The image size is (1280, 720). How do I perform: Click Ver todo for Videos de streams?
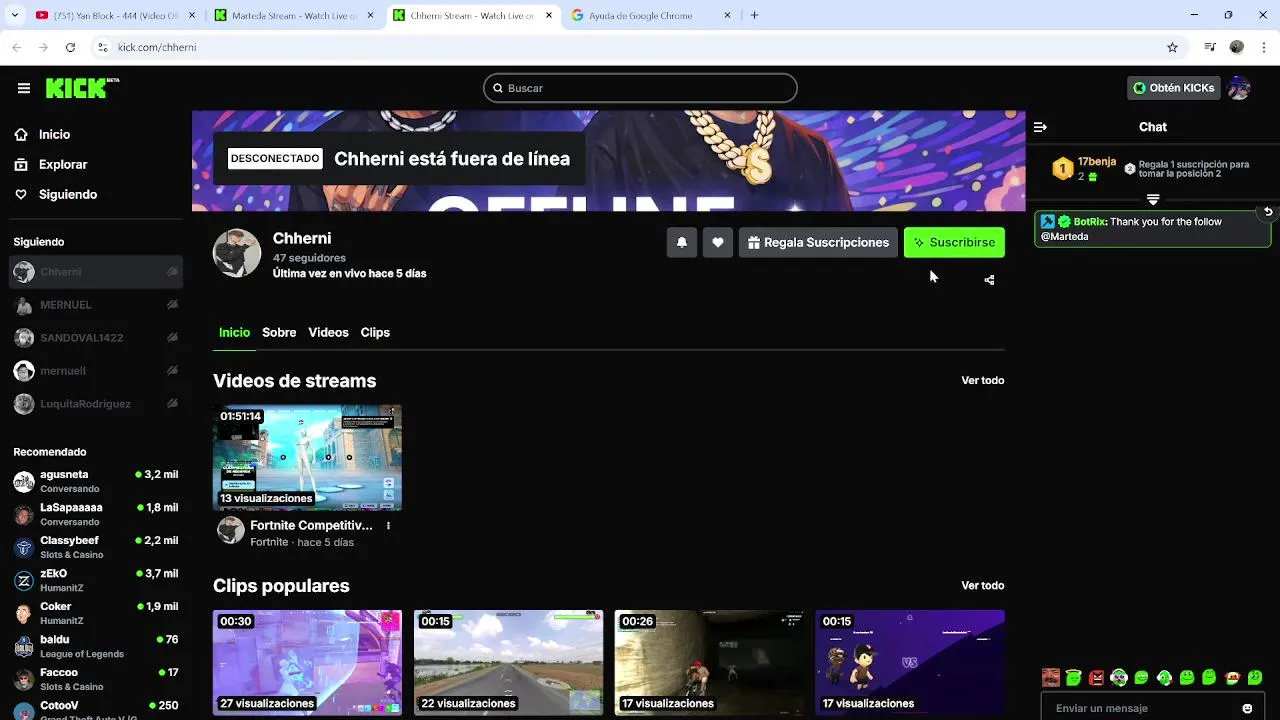tap(982, 380)
